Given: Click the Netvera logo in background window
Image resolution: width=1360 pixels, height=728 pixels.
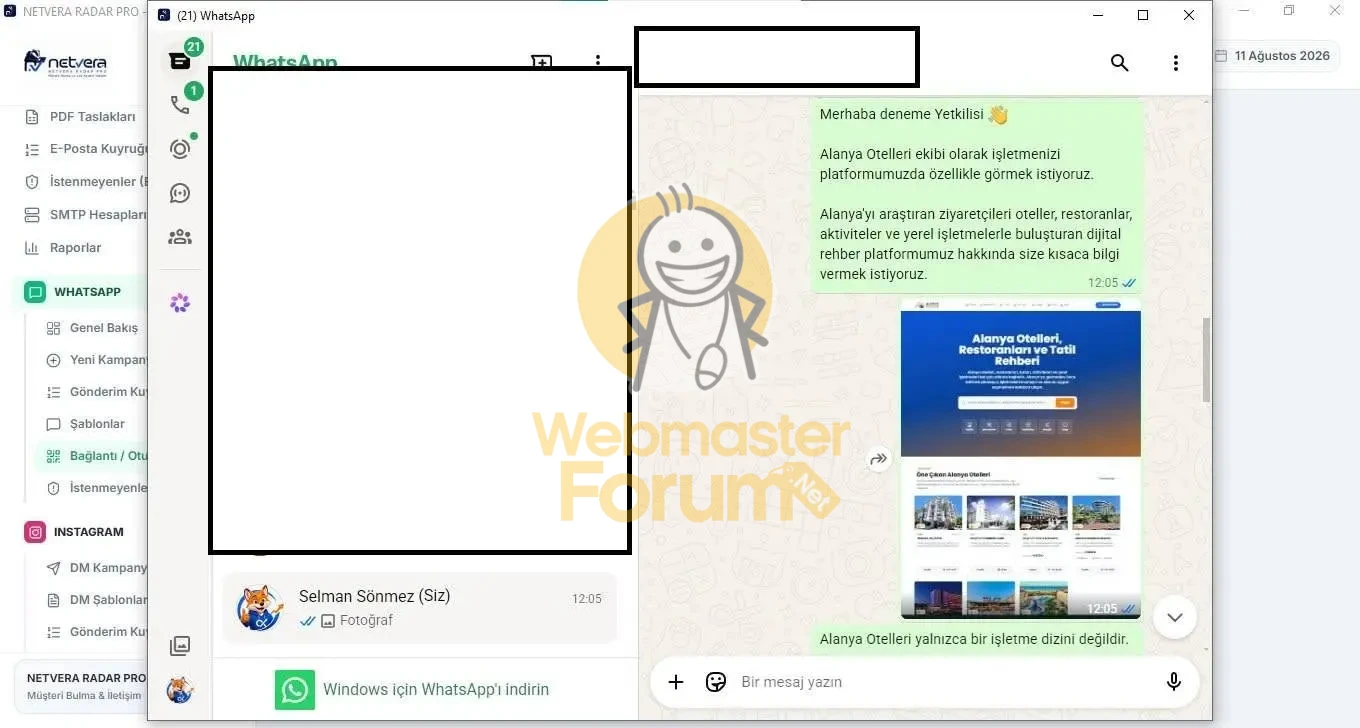Looking at the screenshot, I should pyautogui.click(x=65, y=63).
